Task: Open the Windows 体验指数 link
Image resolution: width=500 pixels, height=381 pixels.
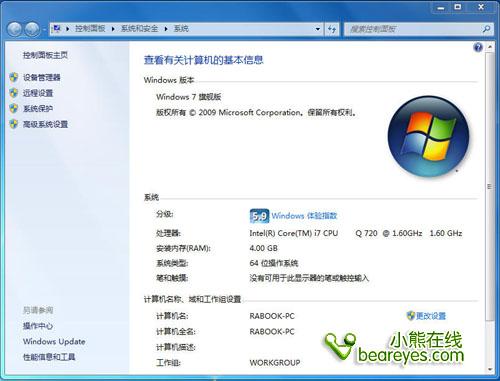Action: [x=304, y=216]
